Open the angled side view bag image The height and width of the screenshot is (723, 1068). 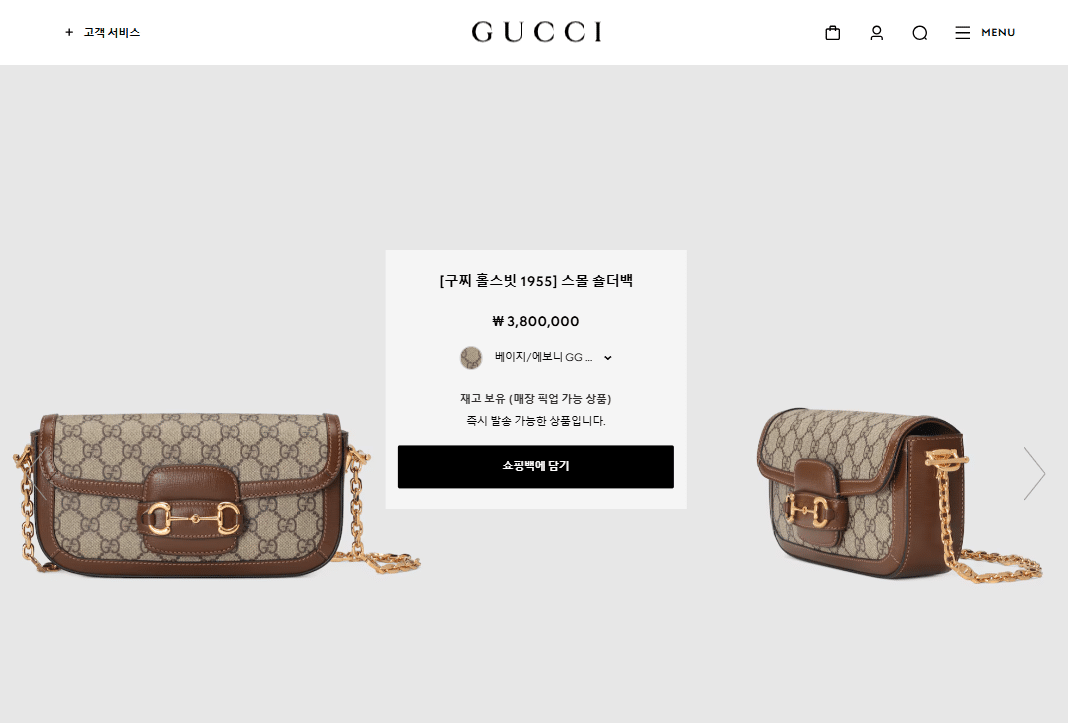899,495
